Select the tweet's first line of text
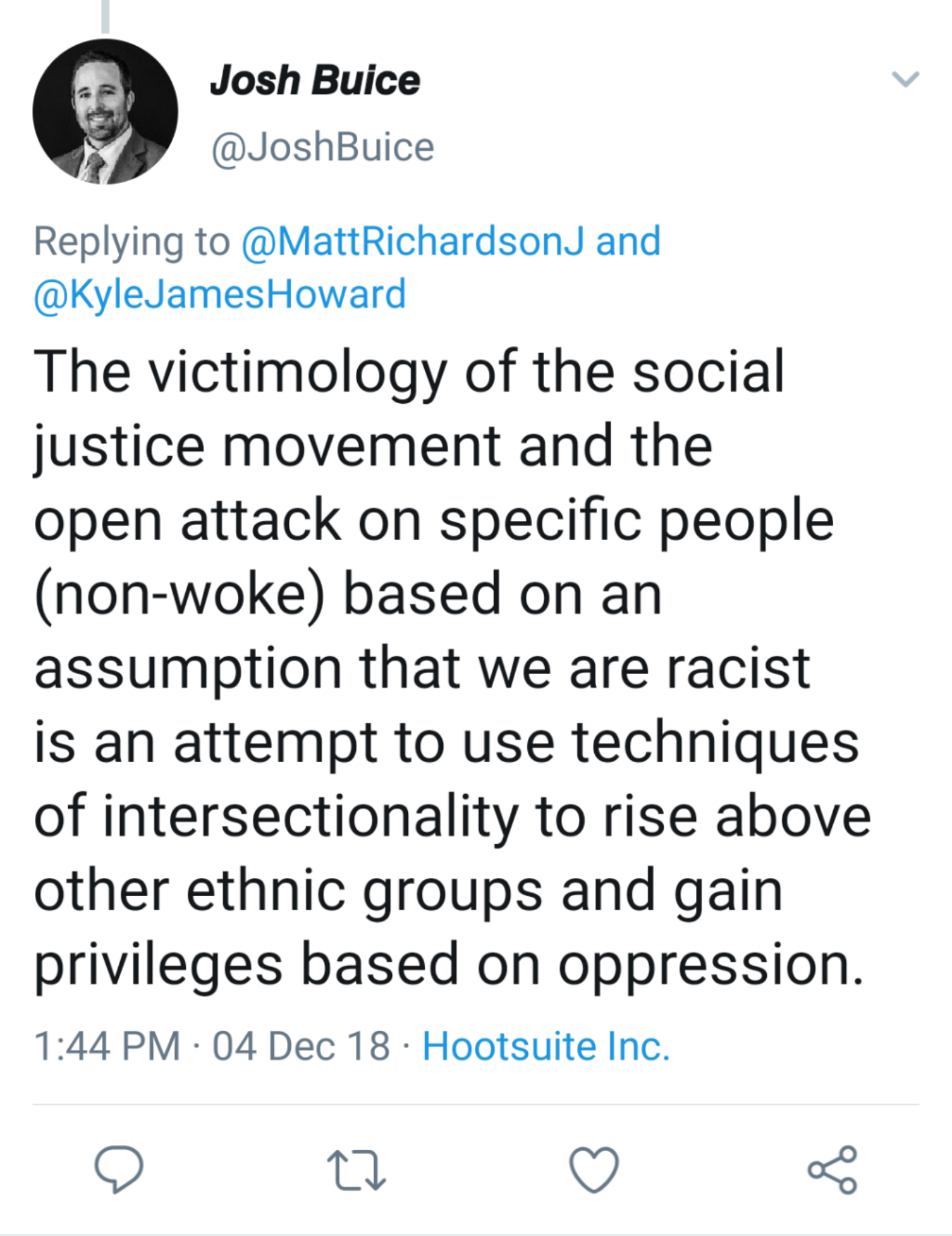The image size is (952, 1236). 408,372
